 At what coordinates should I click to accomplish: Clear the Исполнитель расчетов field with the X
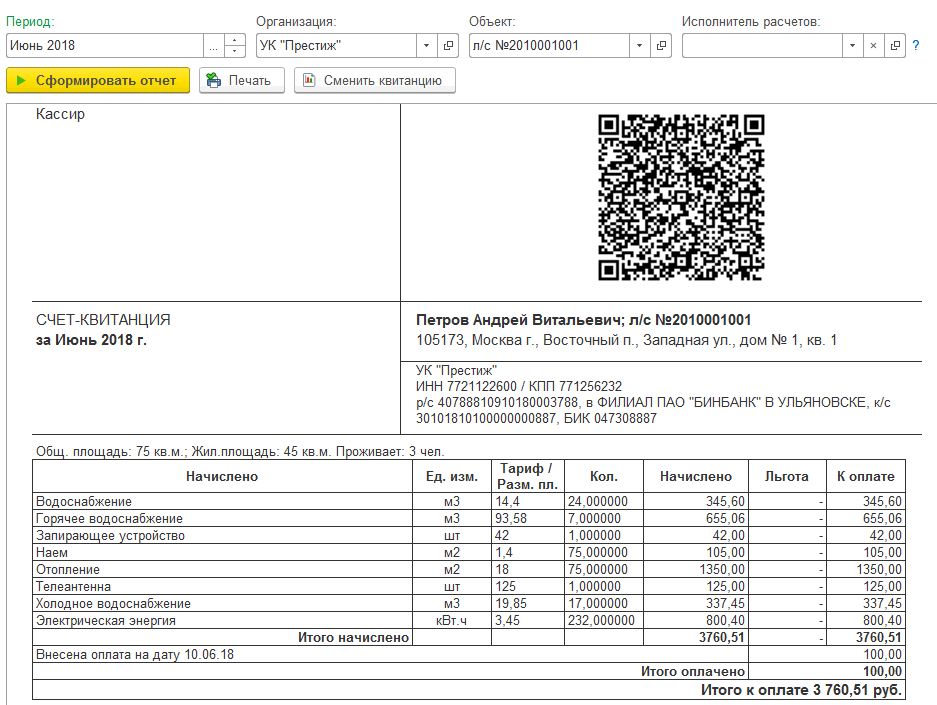(x=873, y=45)
